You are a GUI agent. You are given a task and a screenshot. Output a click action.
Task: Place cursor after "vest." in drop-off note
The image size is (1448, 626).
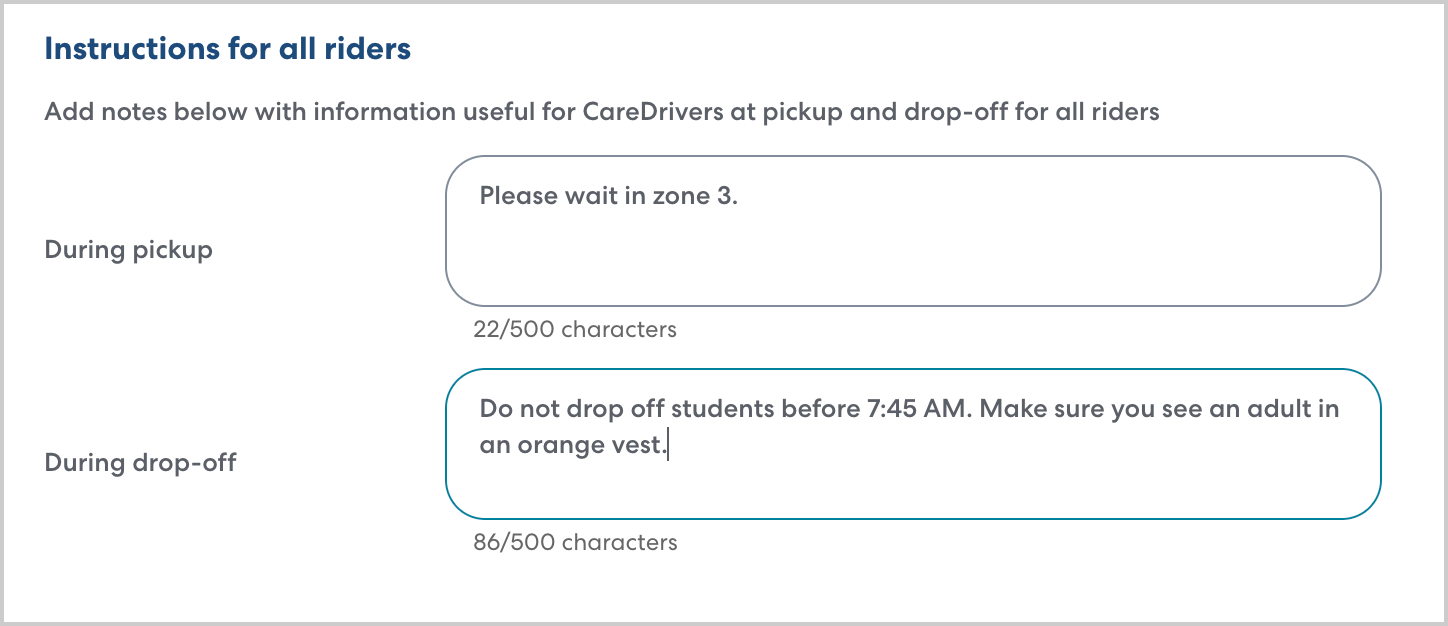coord(668,446)
